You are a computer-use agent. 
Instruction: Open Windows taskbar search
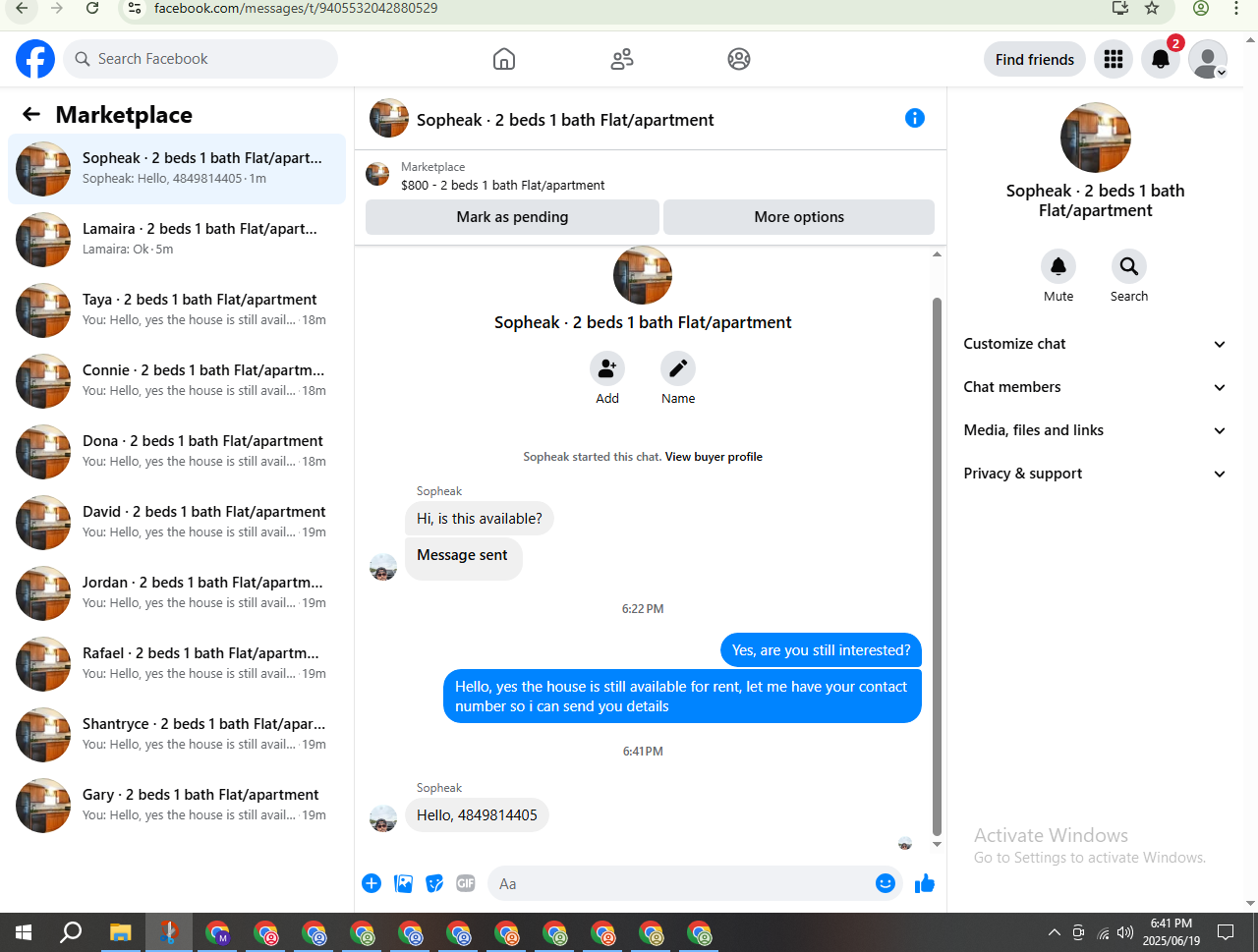point(71,932)
